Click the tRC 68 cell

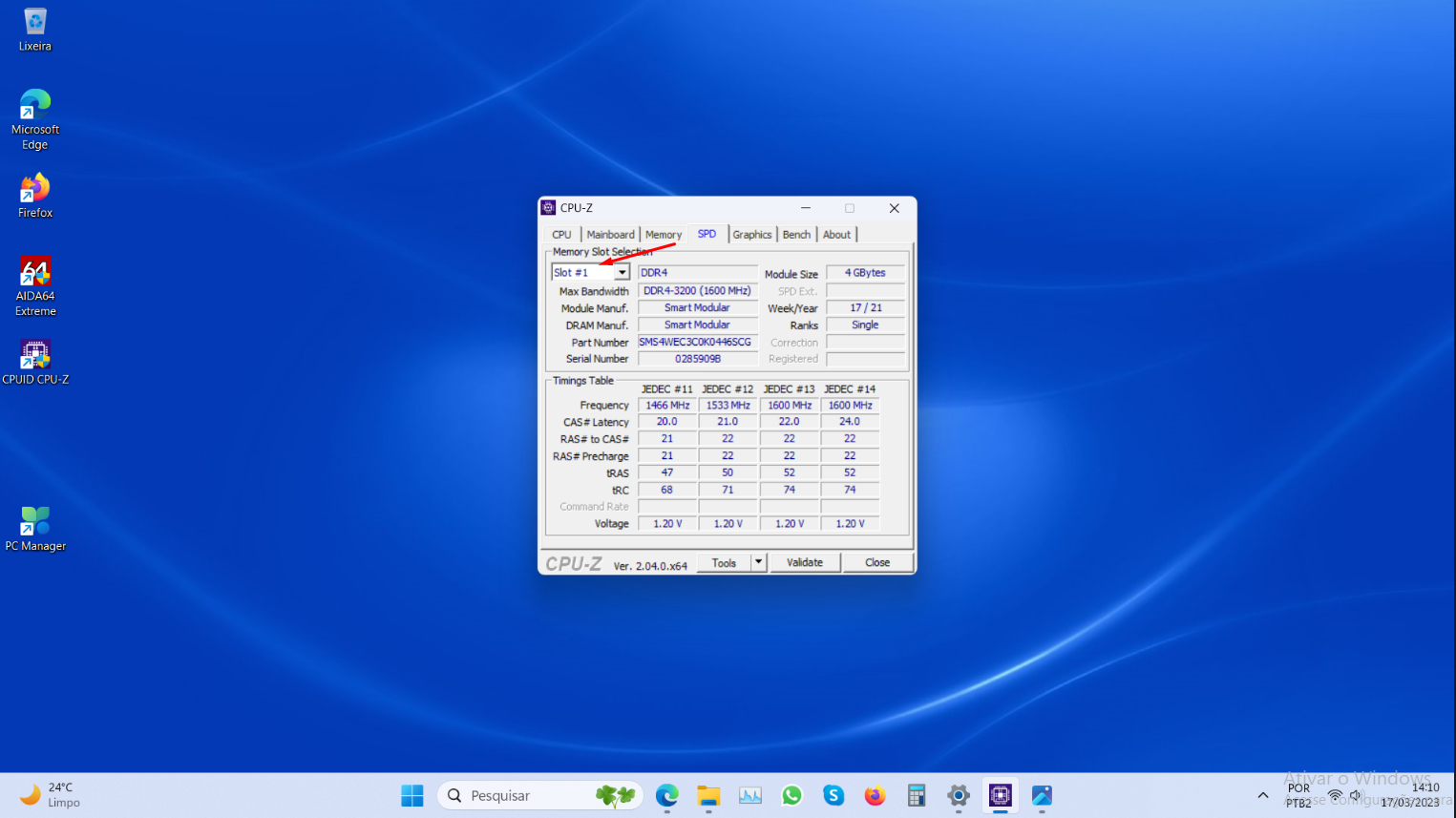[667, 490]
